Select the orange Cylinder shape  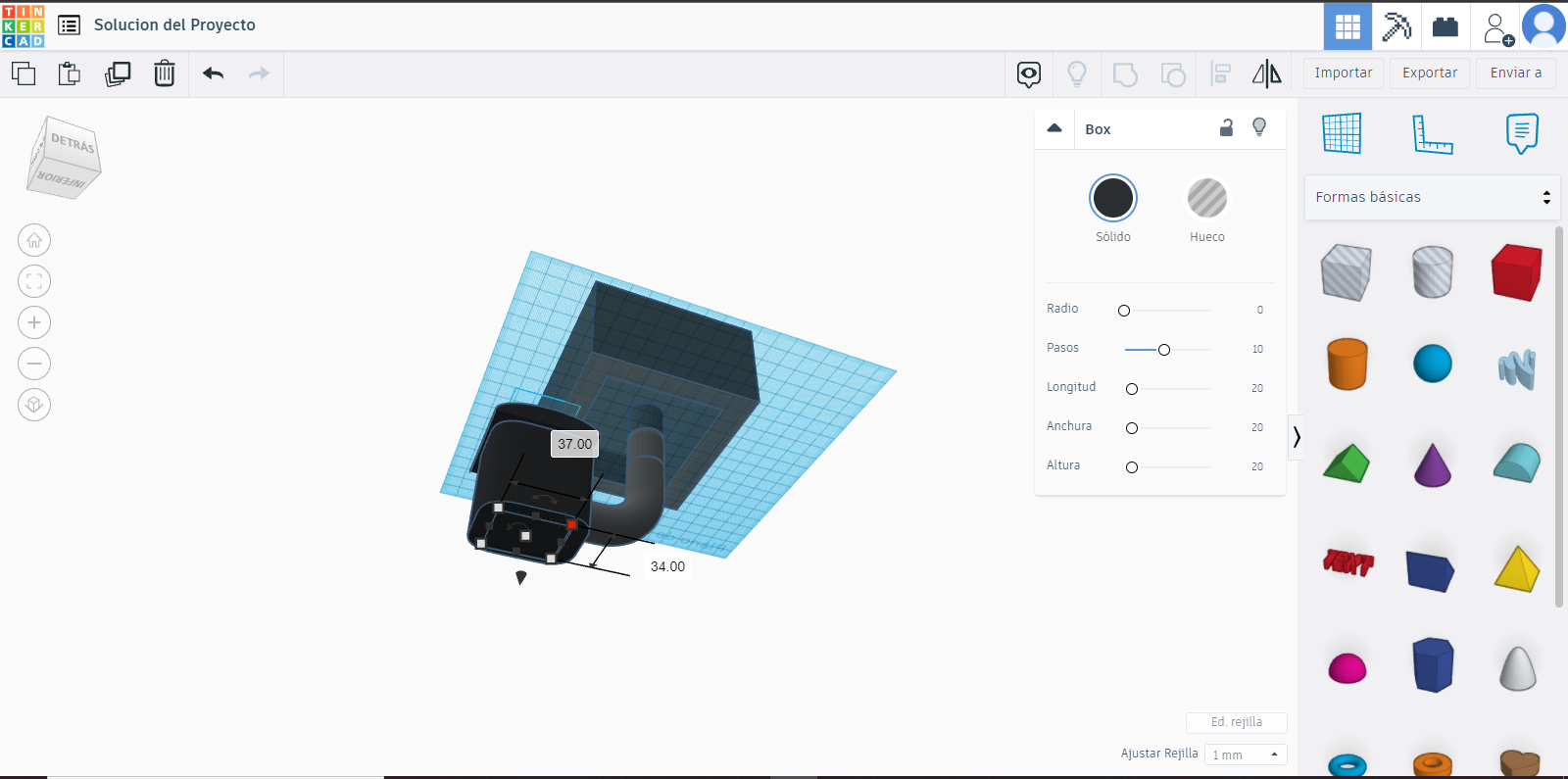(x=1347, y=365)
